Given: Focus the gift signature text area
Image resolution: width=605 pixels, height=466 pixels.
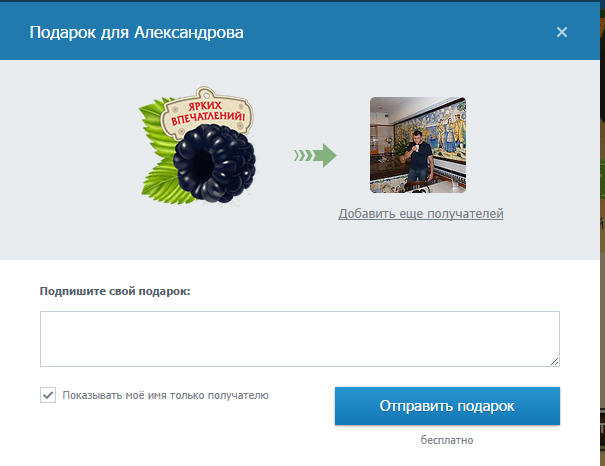Looking at the screenshot, I should coord(300,339).
